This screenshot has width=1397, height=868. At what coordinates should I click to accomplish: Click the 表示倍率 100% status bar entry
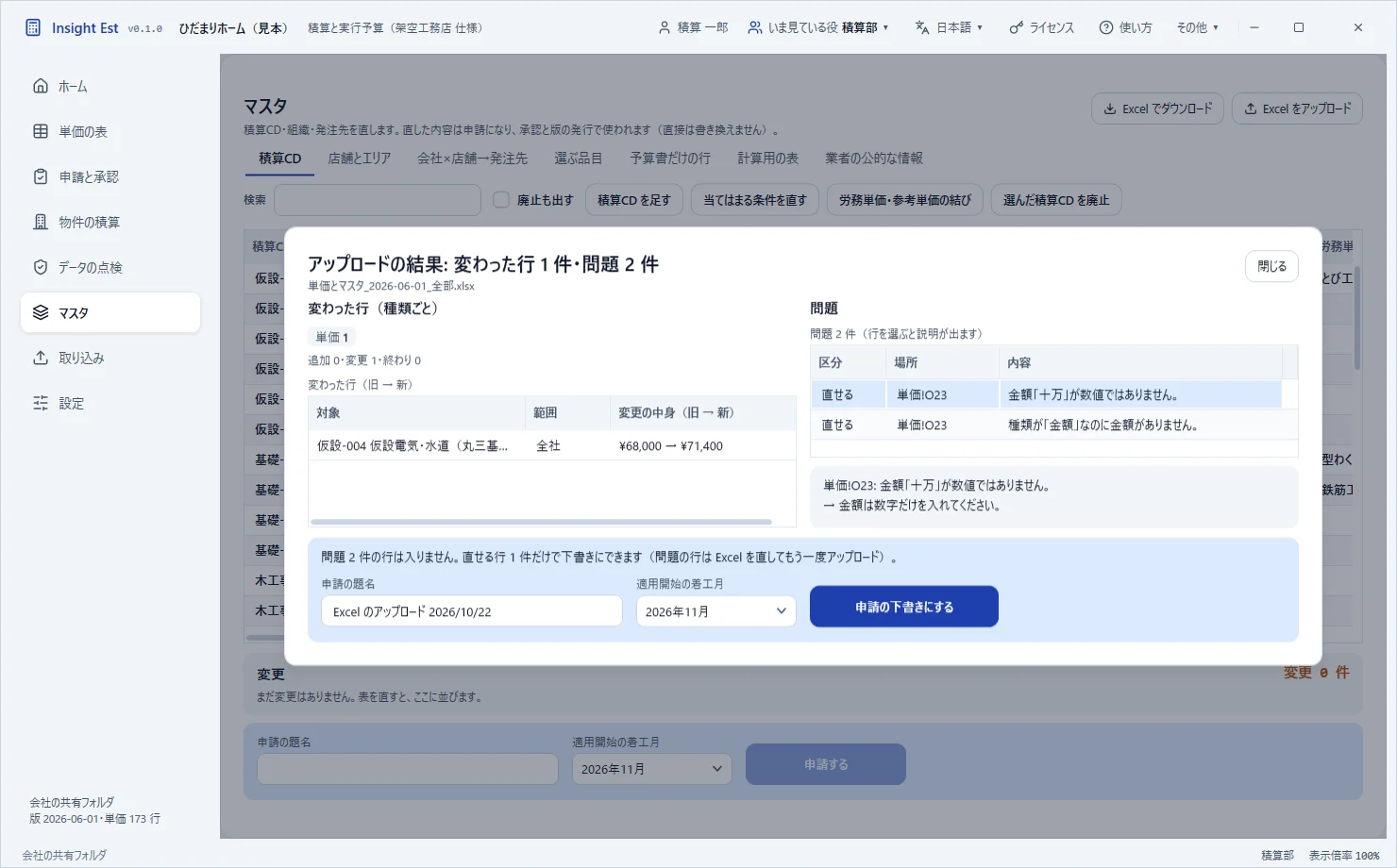point(1344,856)
